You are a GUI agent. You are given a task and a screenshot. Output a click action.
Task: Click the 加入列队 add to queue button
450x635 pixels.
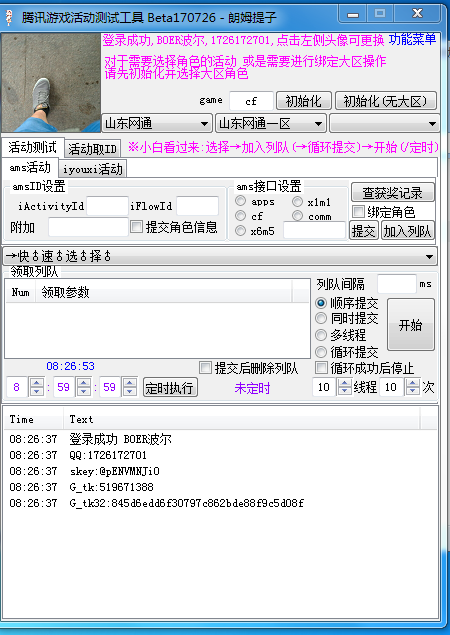(x=407, y=231)
